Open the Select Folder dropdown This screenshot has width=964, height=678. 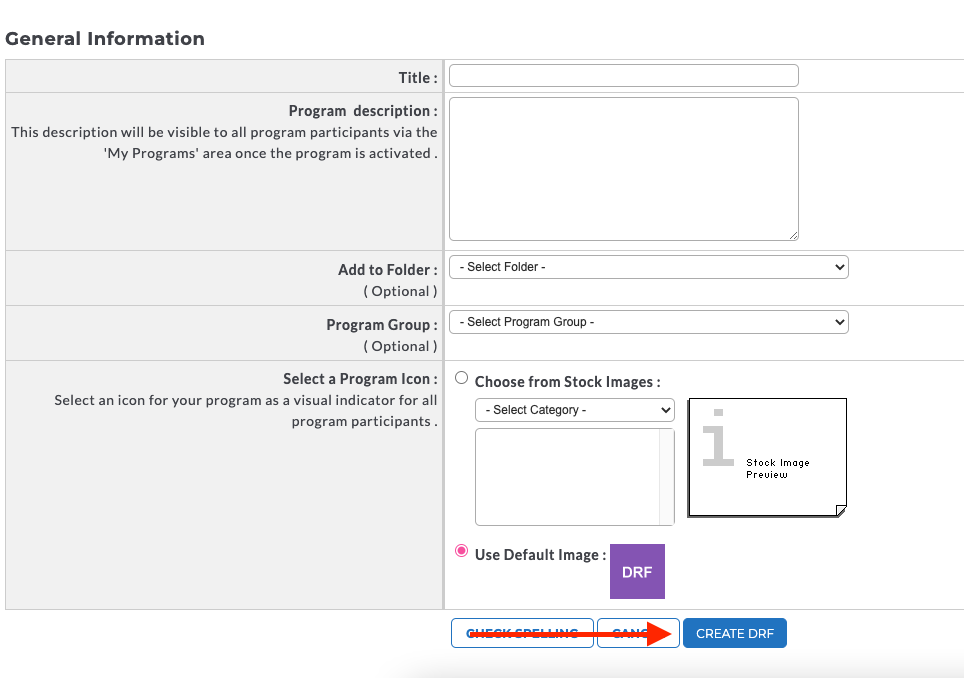(649, 267)
